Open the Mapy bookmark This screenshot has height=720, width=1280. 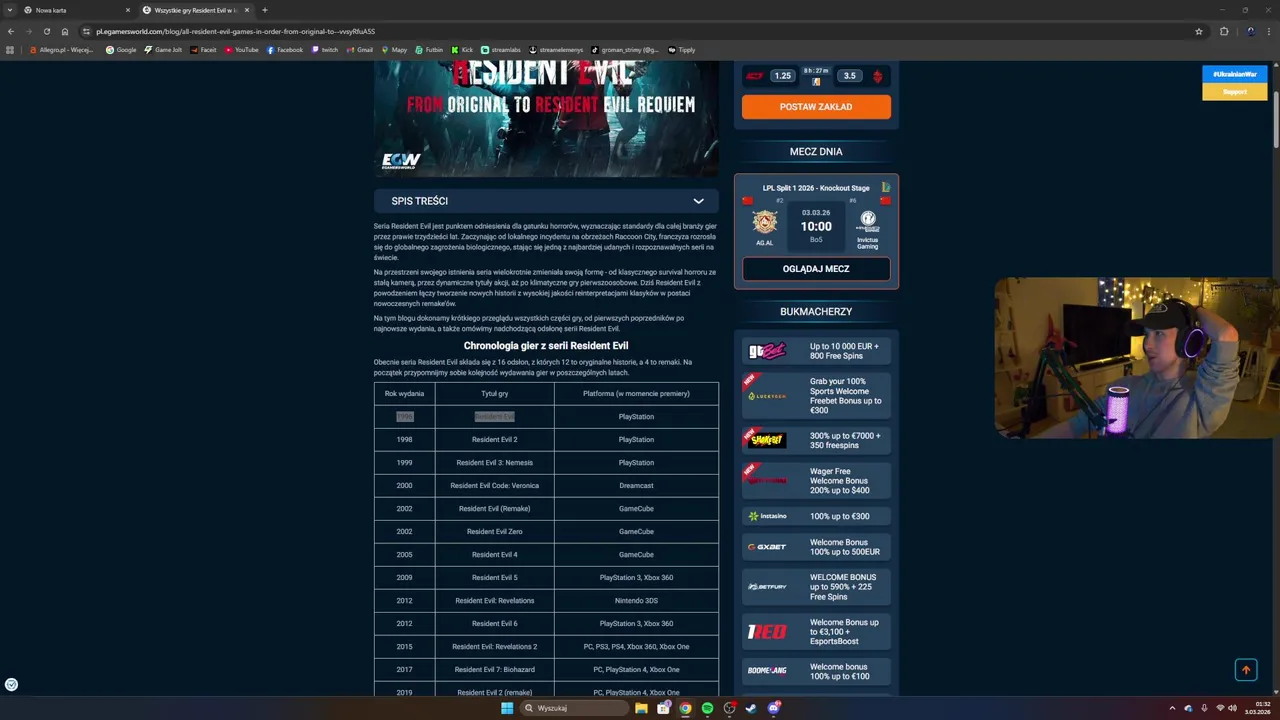(x=394, y=50)
